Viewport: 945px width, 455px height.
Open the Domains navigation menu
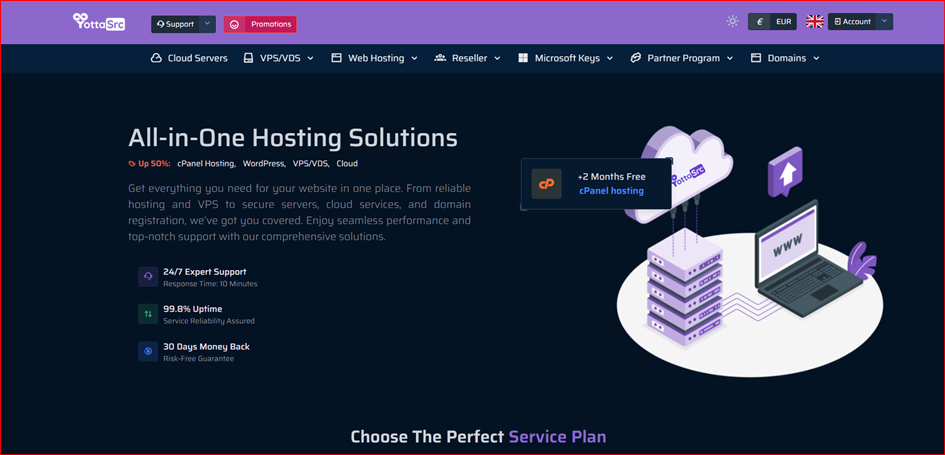click(785, 58)
